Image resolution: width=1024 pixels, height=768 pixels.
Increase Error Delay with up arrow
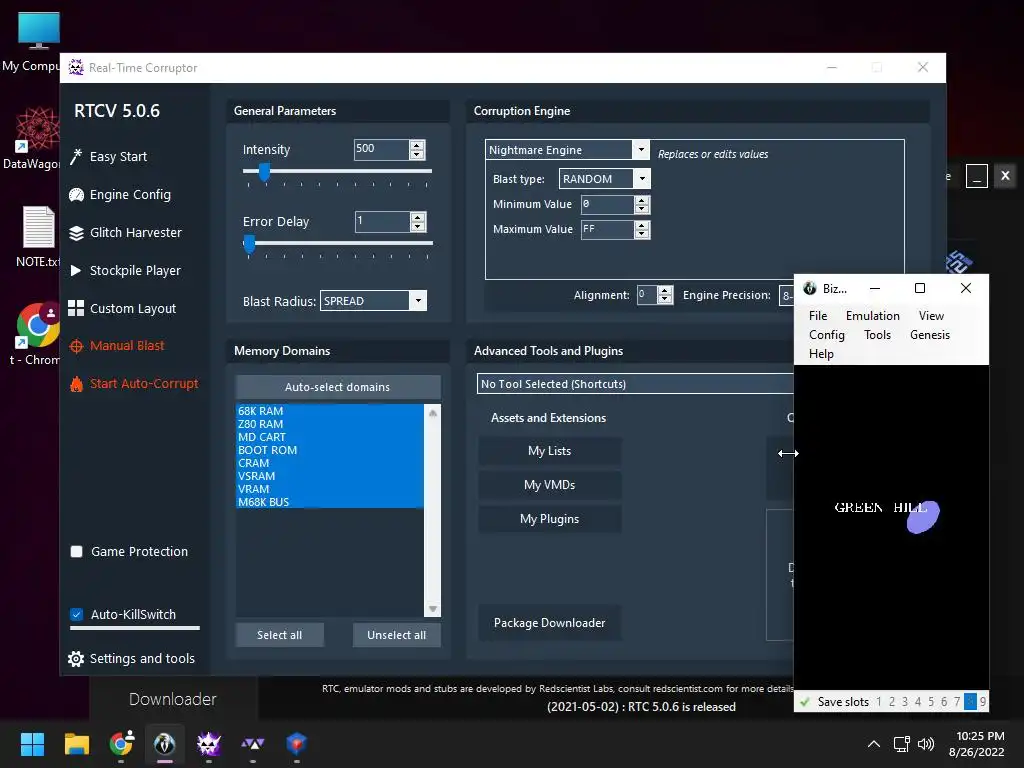tap(418, 217)
